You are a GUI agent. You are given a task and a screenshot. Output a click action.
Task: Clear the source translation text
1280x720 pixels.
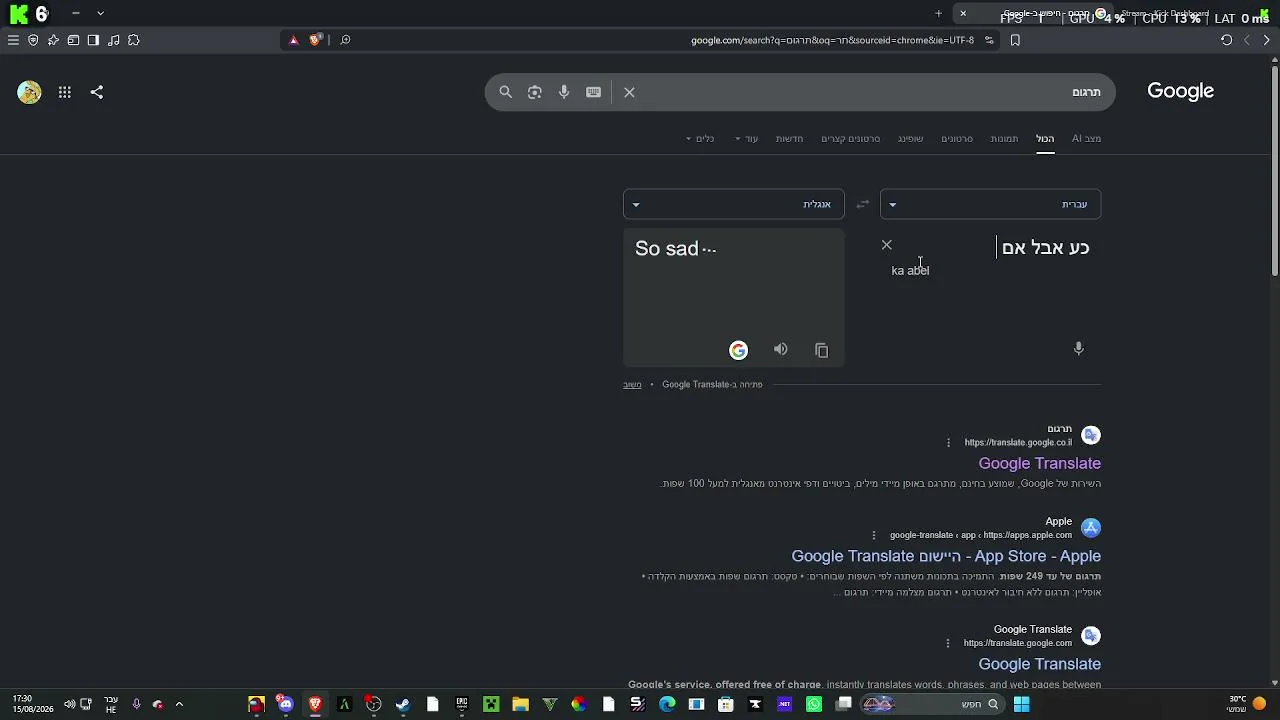pyautogui.click(x=886, y=245)
